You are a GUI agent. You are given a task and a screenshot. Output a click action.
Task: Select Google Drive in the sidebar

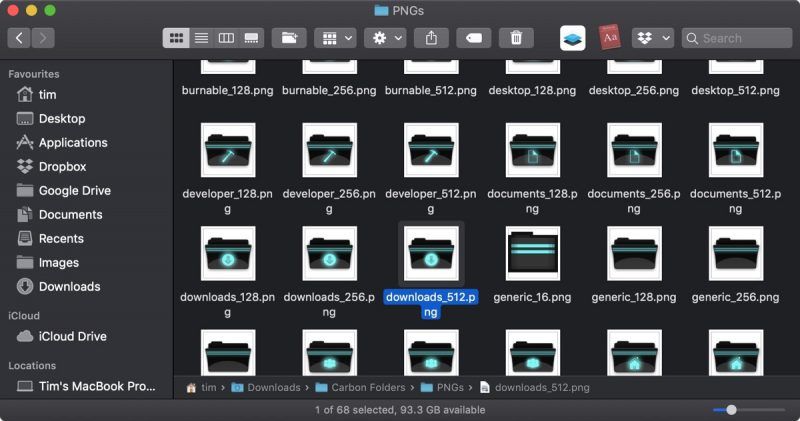coord(74,190)
